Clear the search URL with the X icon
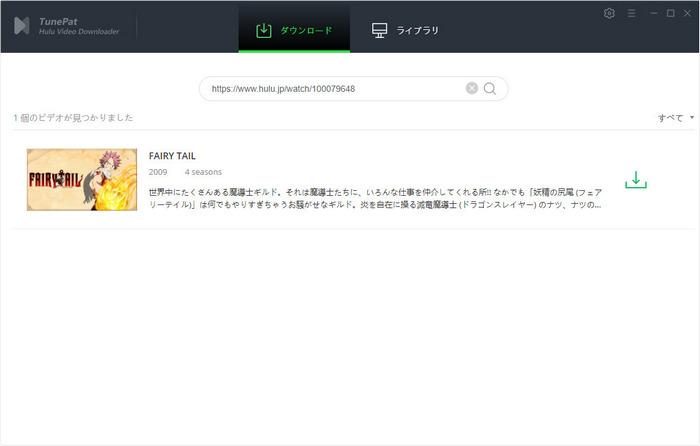The height and width of the screenshot is (446, 700). click(472, 88)
